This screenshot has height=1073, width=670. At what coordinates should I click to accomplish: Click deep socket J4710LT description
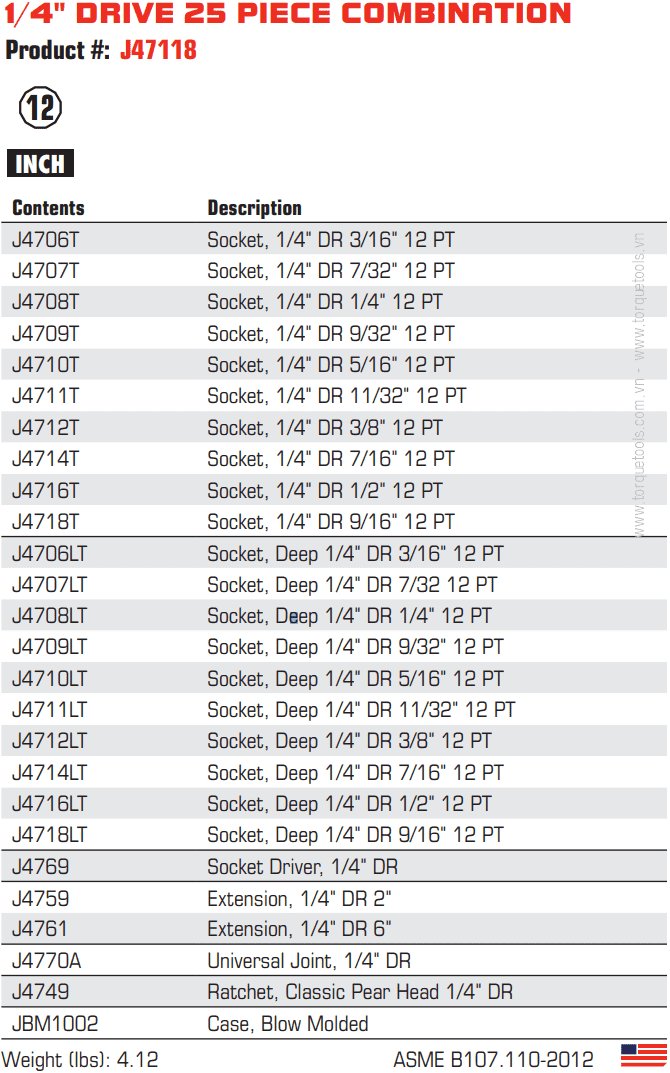pos(355,678)
